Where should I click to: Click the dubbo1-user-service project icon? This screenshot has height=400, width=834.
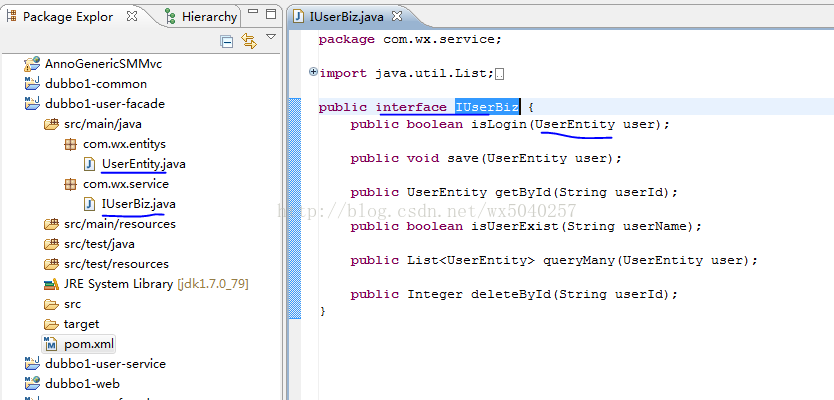click(32, 364)
